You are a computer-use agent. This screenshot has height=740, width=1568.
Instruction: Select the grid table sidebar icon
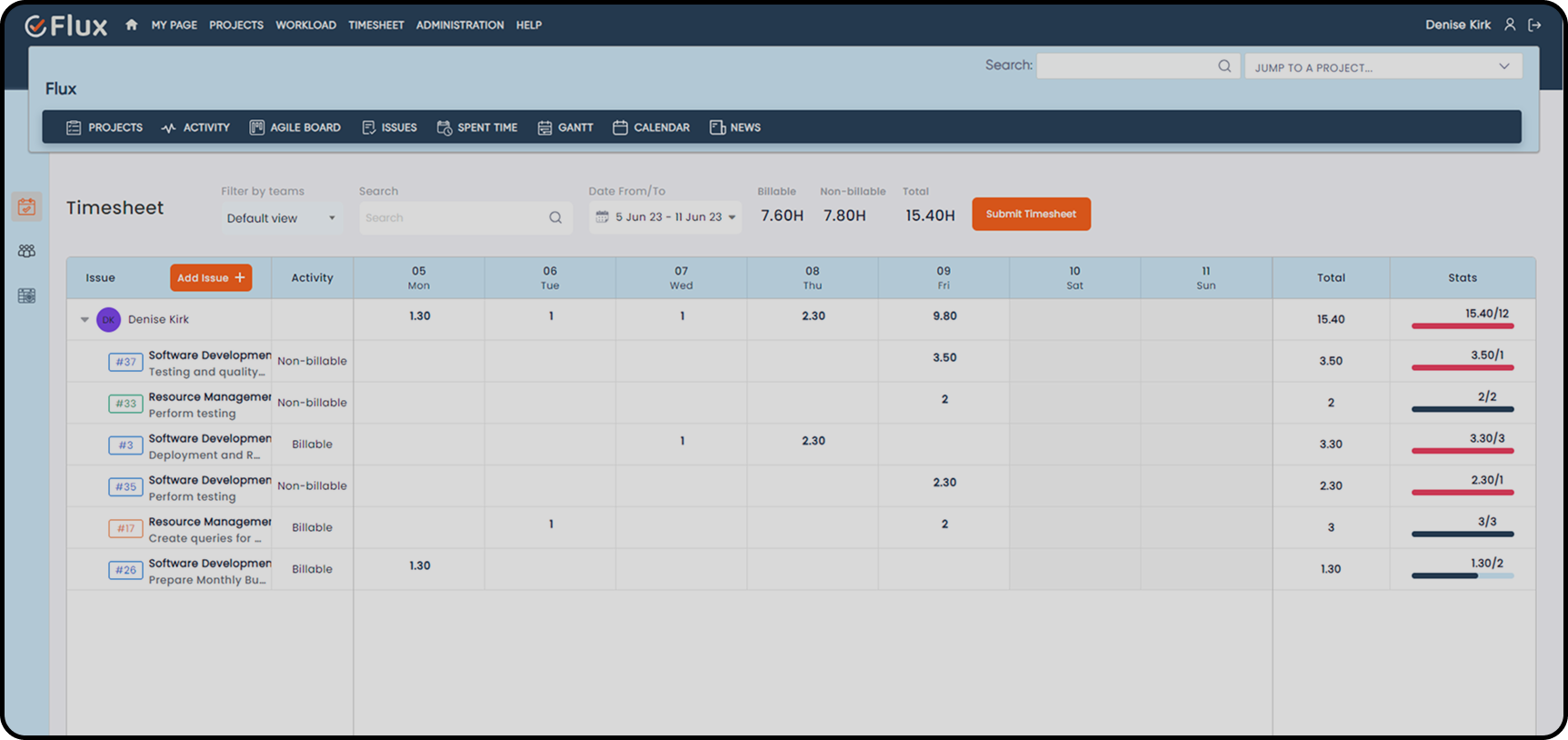(27, 295)
